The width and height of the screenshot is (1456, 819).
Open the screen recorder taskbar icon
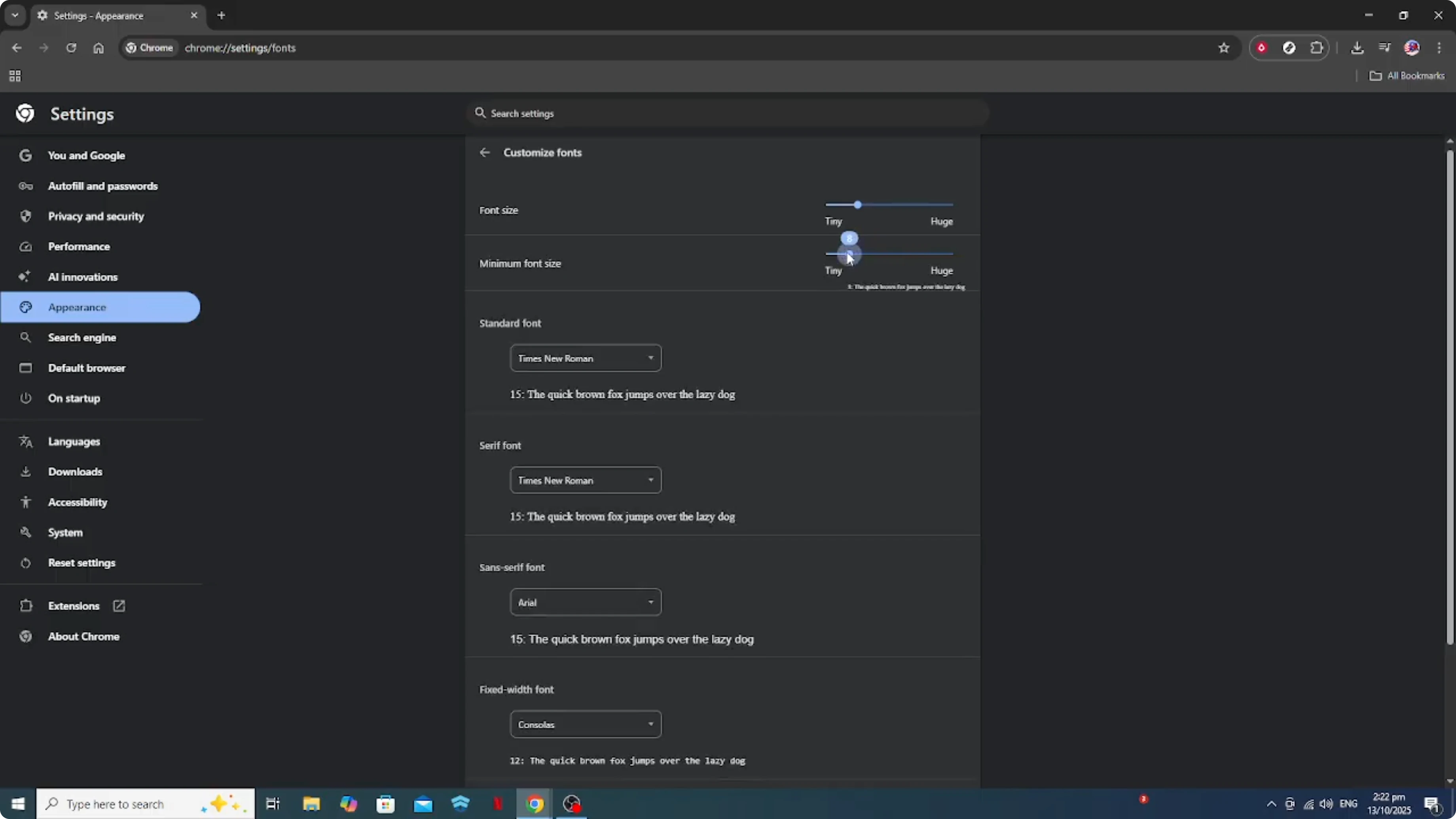click(x=572, y=804)
